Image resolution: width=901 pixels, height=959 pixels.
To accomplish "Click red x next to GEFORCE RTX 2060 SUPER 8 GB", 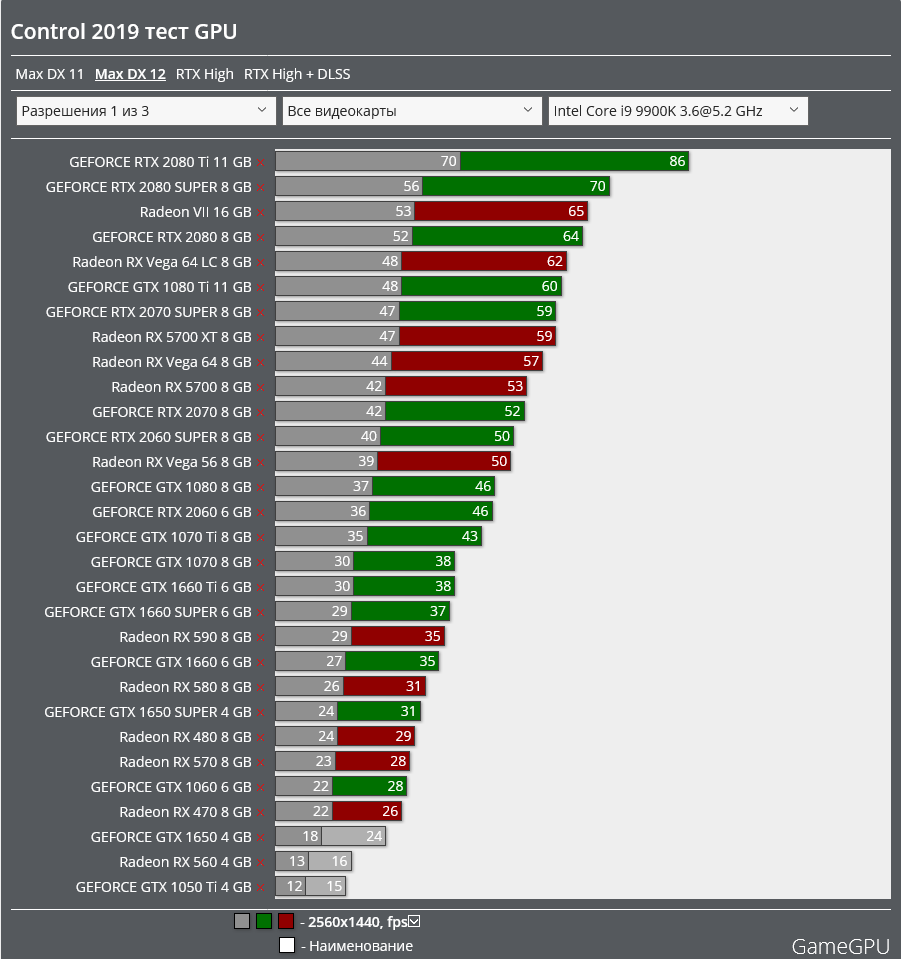I will tap(261, 439).
